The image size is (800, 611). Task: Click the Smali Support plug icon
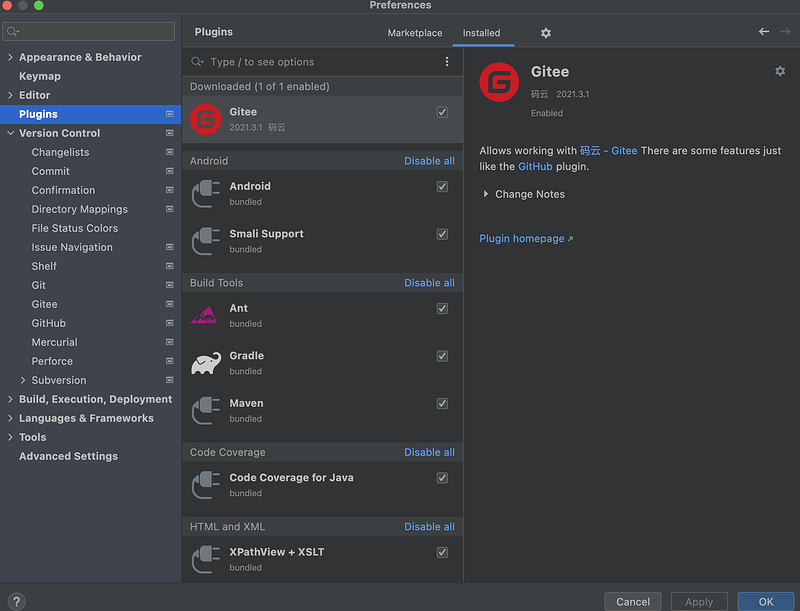coord(206,241)
